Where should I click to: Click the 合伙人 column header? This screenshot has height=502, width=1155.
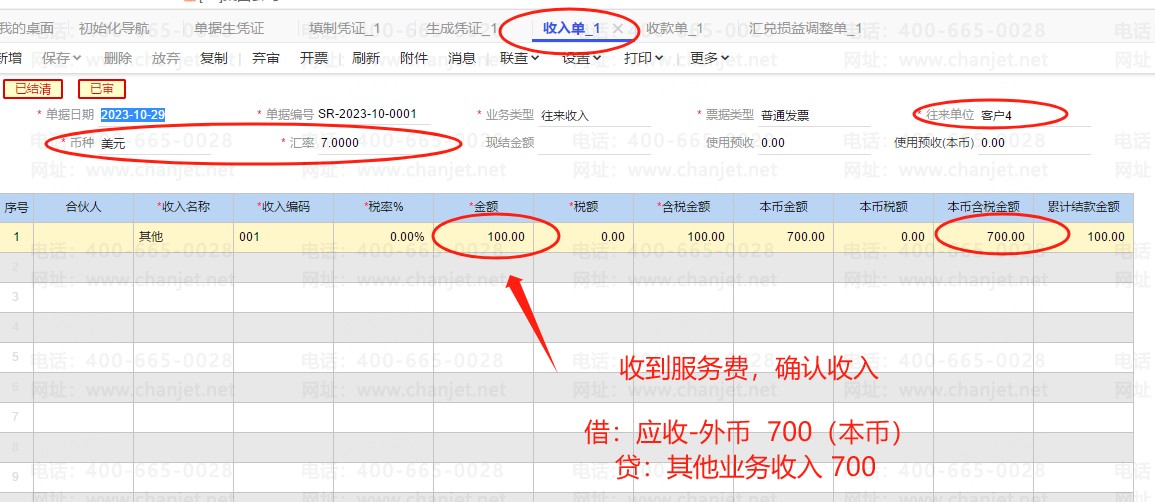pyautogui.click(x=83, y=207)
